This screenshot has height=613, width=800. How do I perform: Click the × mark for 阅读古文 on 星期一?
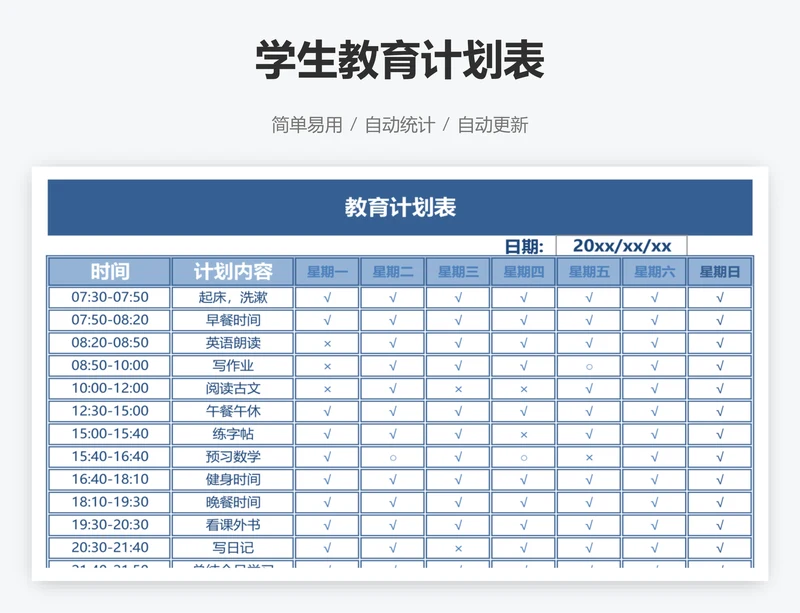point(328,389)
